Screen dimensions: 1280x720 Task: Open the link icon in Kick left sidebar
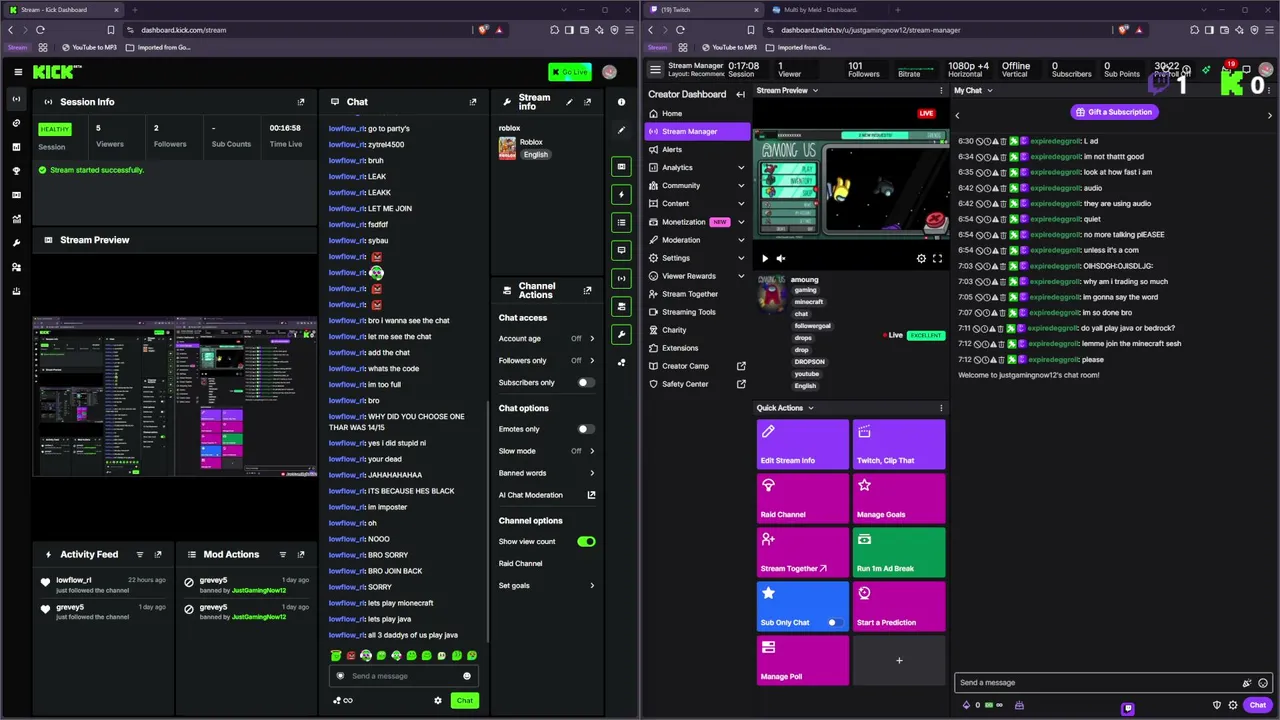tap(16, 123)
